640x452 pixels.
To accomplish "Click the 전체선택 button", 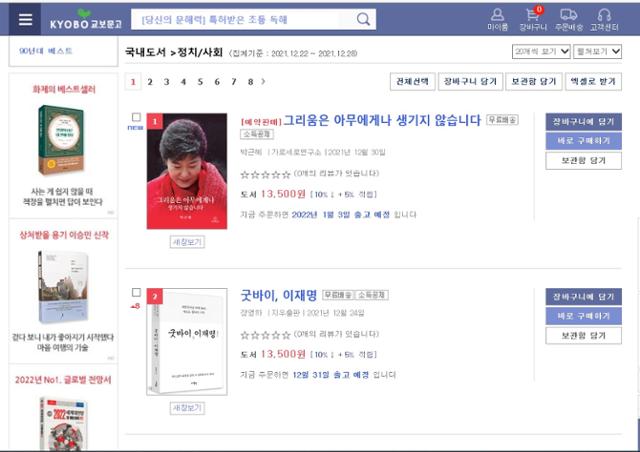I will click(x=413, y=81).
